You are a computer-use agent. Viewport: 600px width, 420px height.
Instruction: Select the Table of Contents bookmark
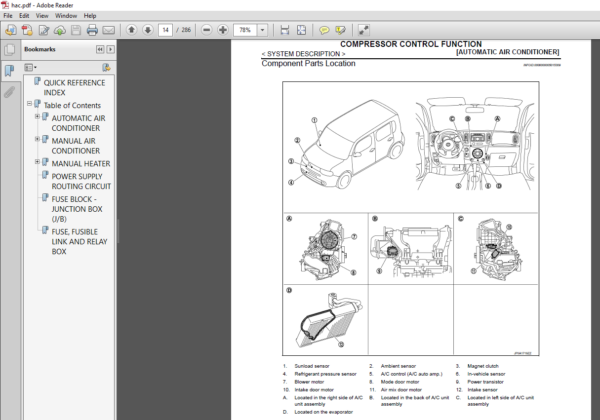[72, 105]
